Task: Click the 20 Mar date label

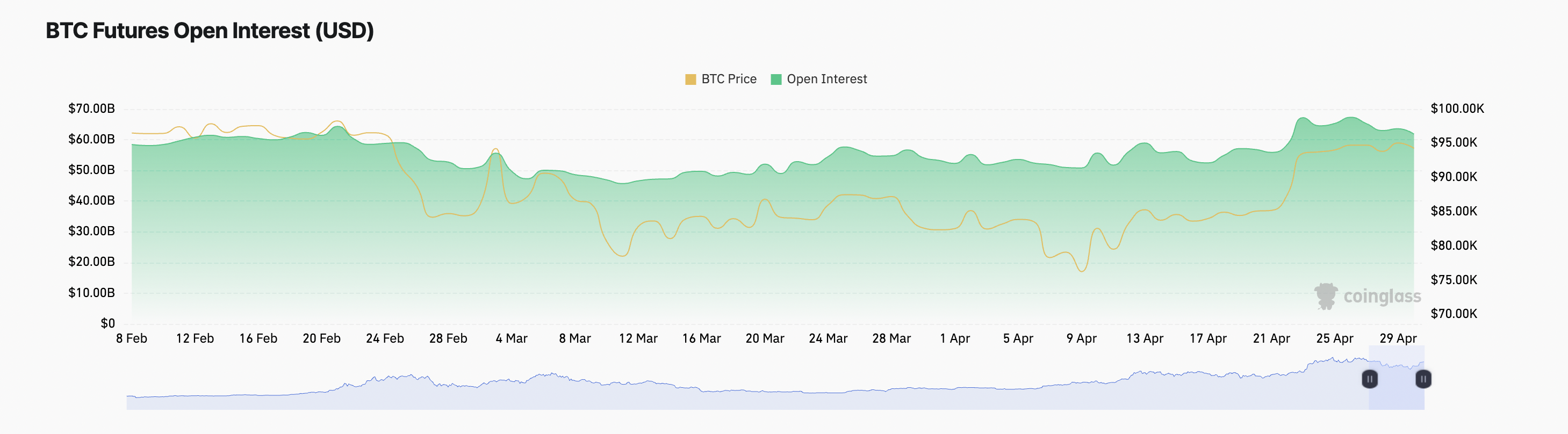Action: (x=765, y=338)
